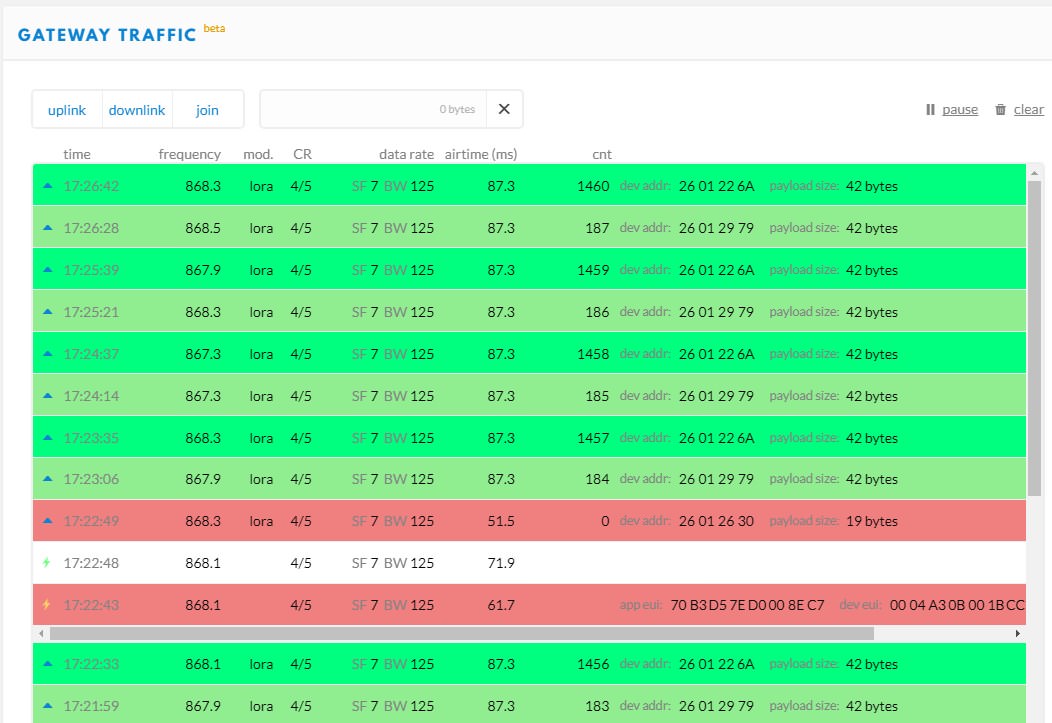This screenshot has height=723, width=1052.
Task: Pause the live gateway traffic feed
Action: tap(952, 109)
